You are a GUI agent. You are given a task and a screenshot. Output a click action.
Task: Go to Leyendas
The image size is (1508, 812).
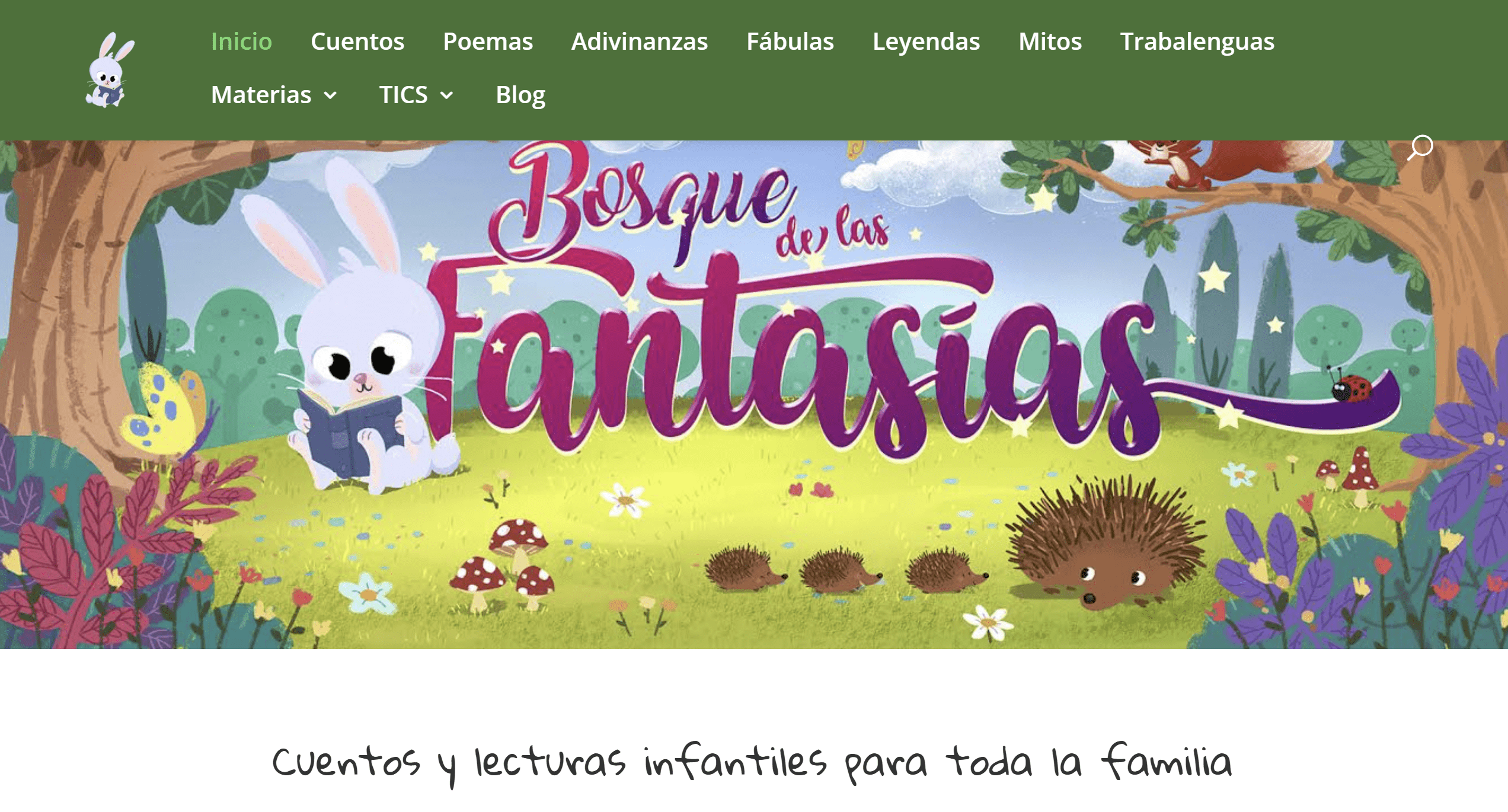pos(926,41)
